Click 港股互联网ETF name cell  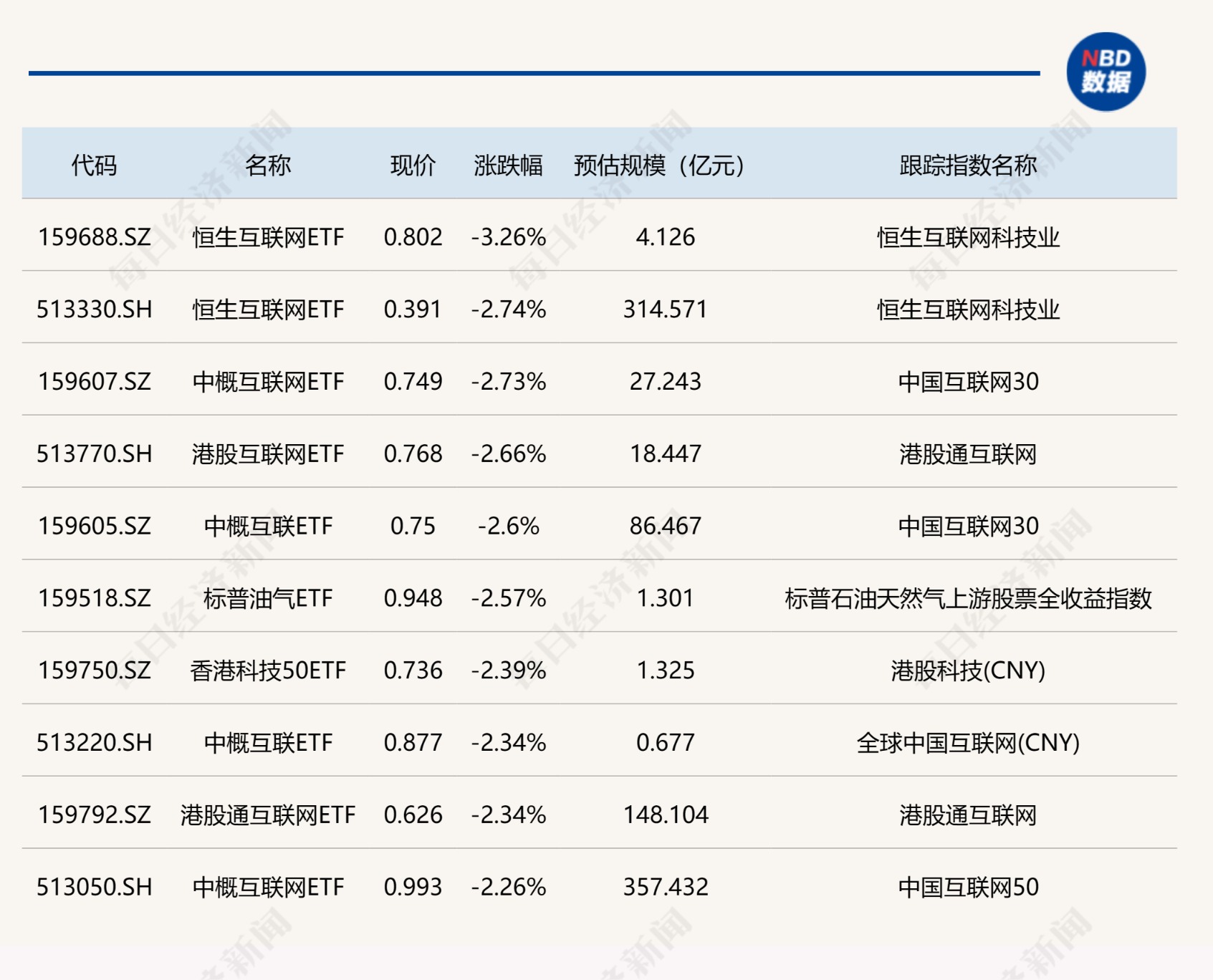tap(269, 453)
